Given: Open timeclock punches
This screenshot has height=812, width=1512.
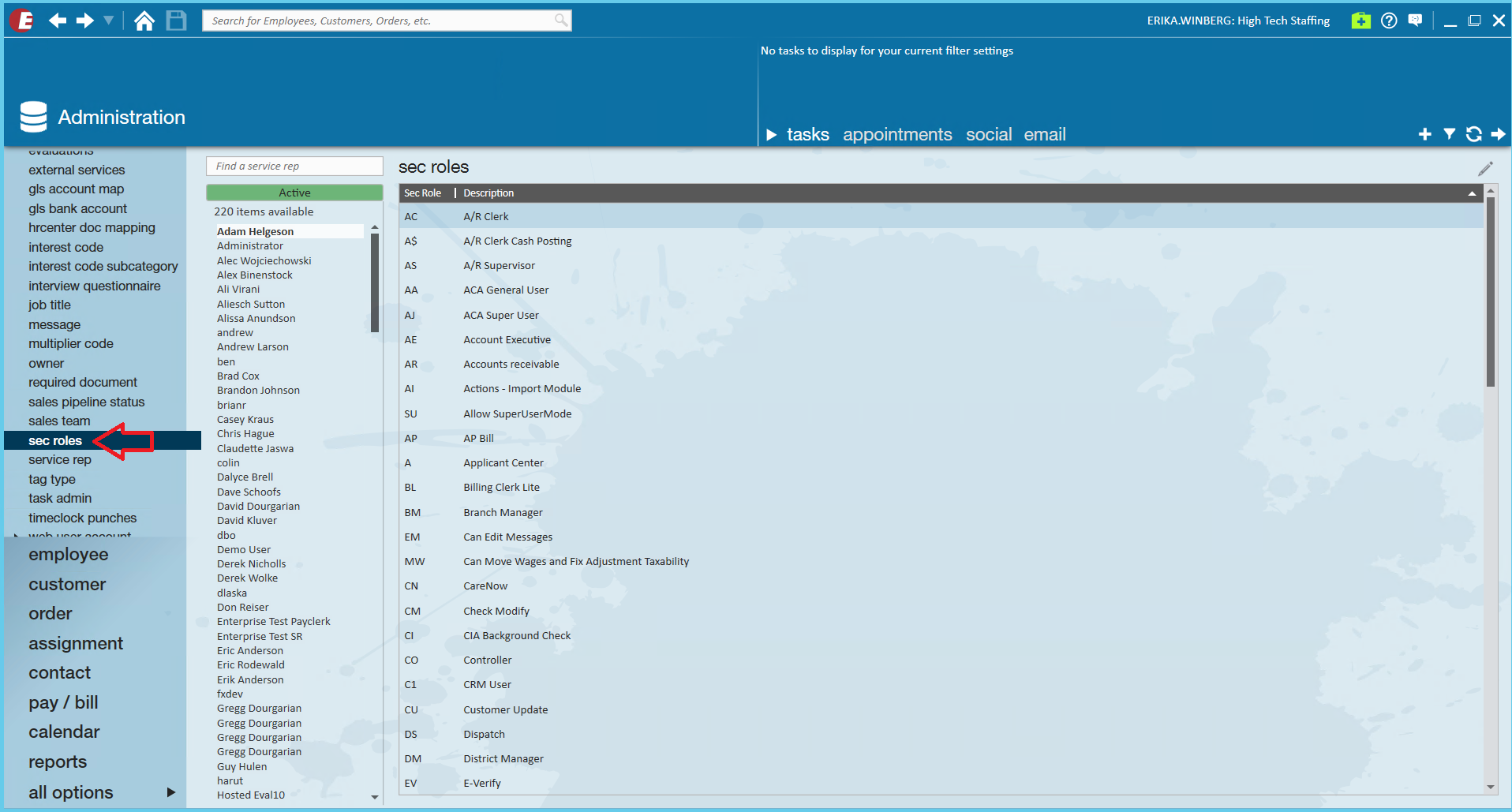Looking at the screenshot, I should point(83,518).
